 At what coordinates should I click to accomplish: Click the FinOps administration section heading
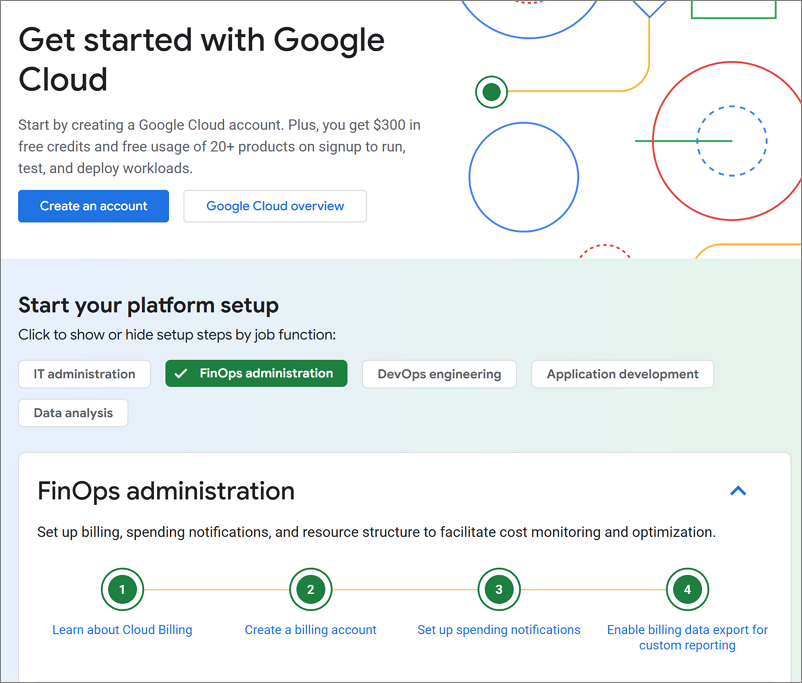pos(166,491)
